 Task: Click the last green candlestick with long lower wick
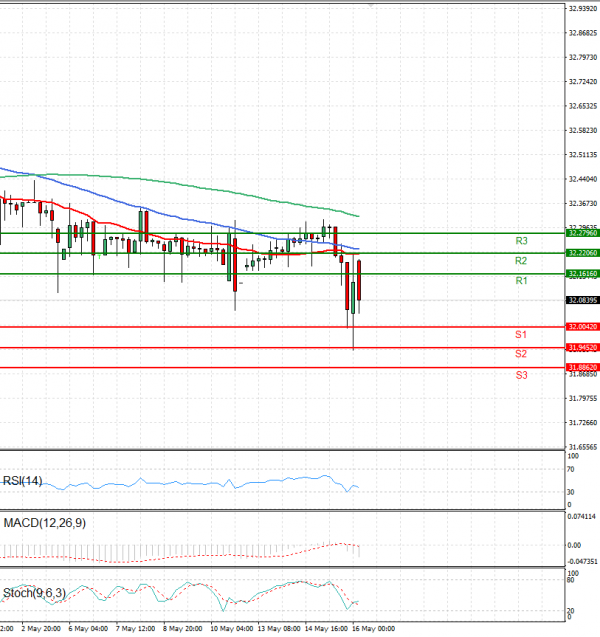click(353, 298)
